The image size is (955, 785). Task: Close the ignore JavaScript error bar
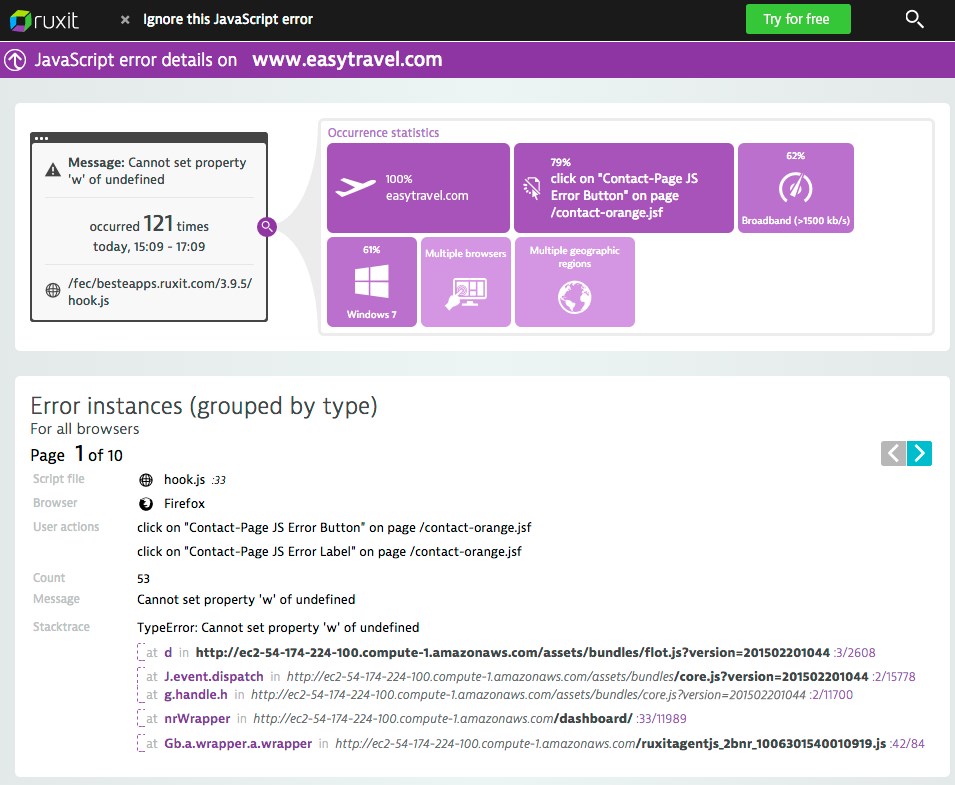(x=125, y=20)
